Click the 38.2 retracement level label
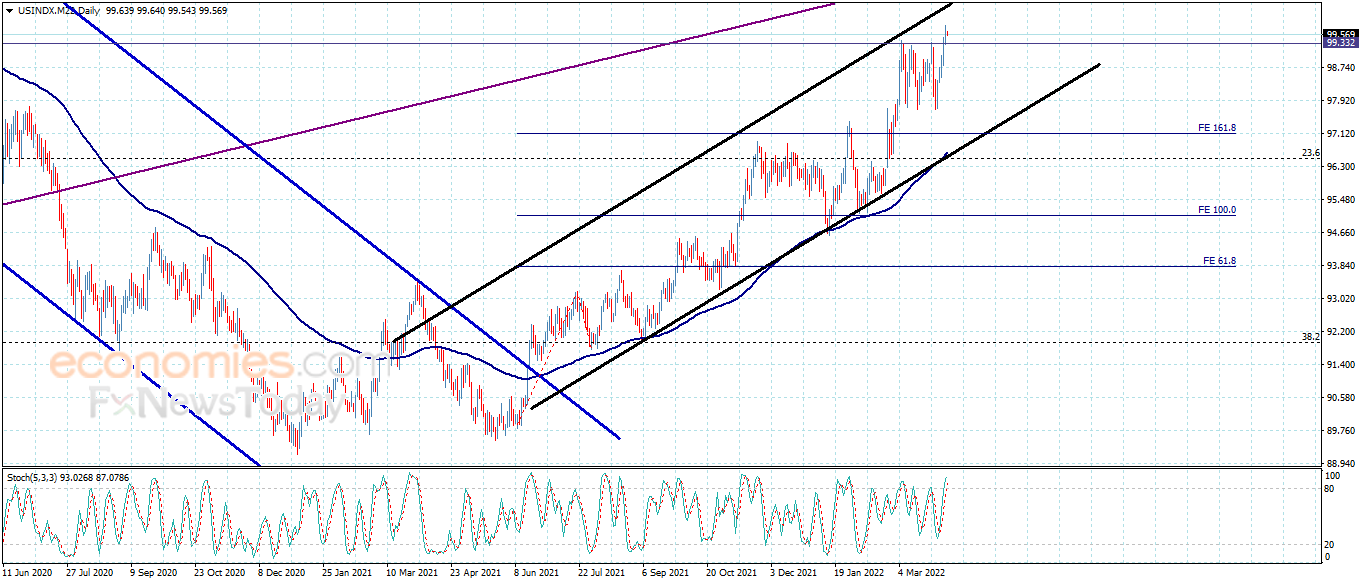The height and width of the screenshot is (584, 1362). [x=1310, y=337]
